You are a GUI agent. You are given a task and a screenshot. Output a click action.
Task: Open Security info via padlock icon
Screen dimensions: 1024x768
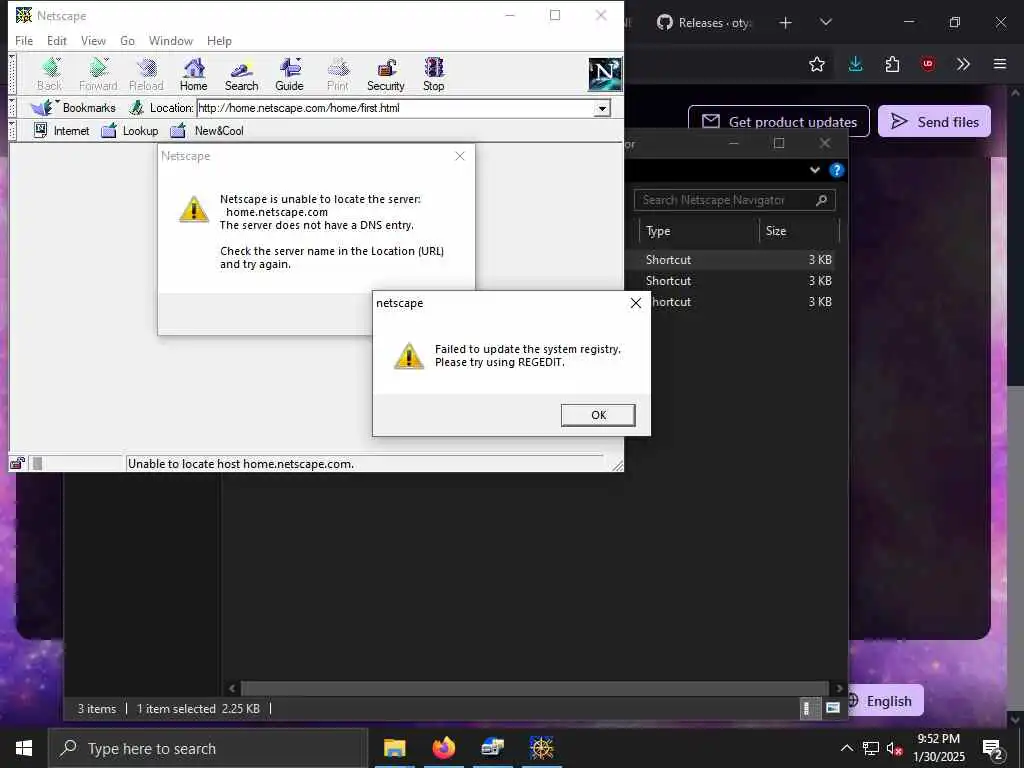point(386,74)
